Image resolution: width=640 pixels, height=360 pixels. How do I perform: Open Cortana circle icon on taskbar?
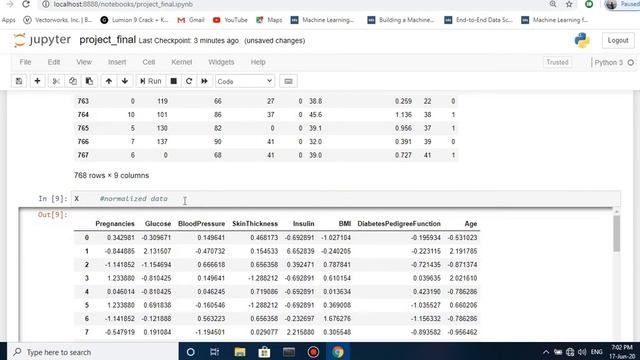click(191, 352)
